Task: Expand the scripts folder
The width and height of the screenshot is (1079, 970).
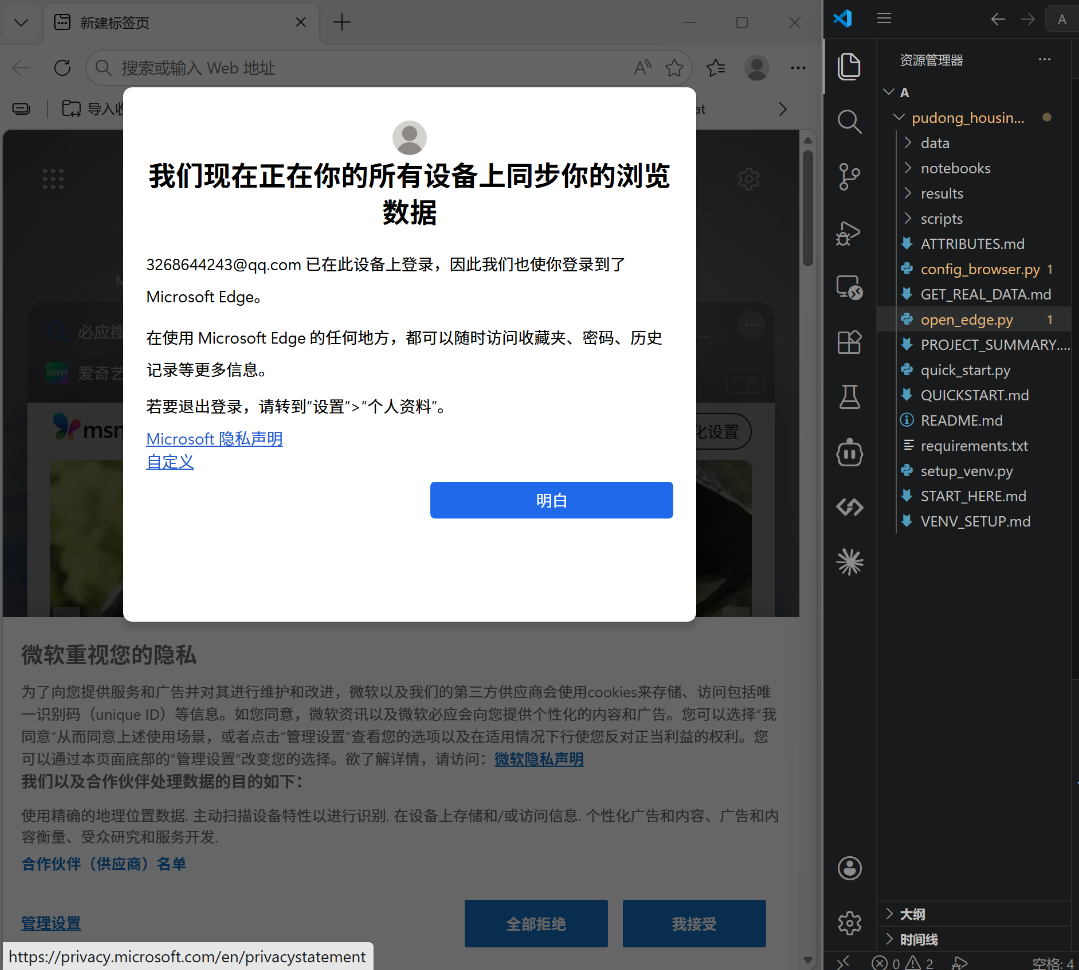Action: tap(941, 219)
